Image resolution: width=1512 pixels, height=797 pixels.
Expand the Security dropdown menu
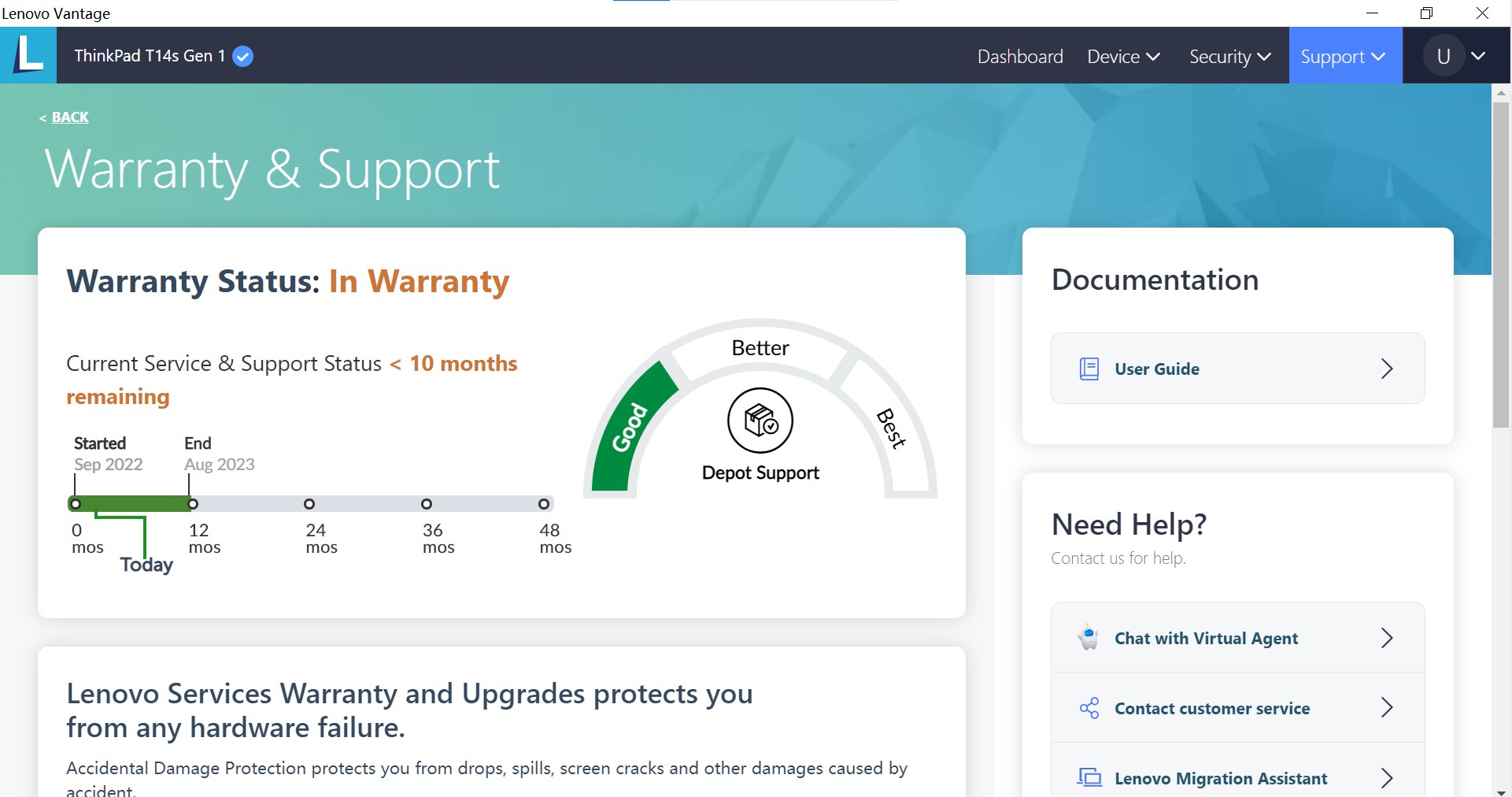tap(1229, 57)
